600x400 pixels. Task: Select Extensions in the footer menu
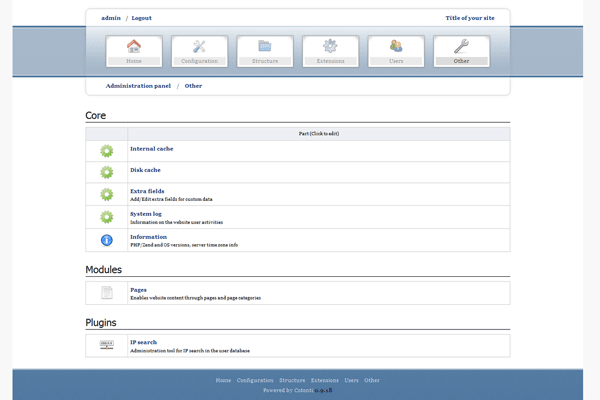pos(325,380)
